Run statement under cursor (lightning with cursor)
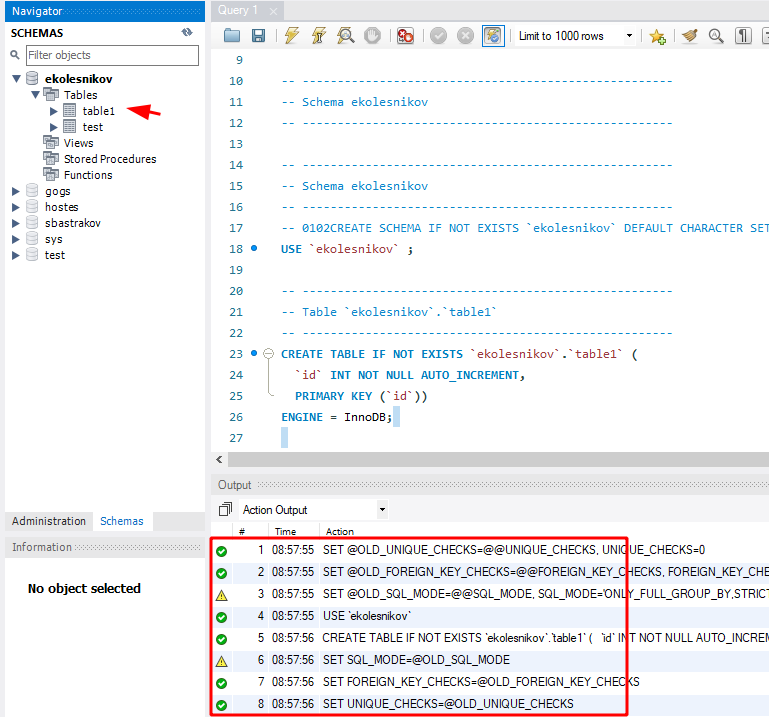Screen dimensions: 769x717 coord(319,36)
